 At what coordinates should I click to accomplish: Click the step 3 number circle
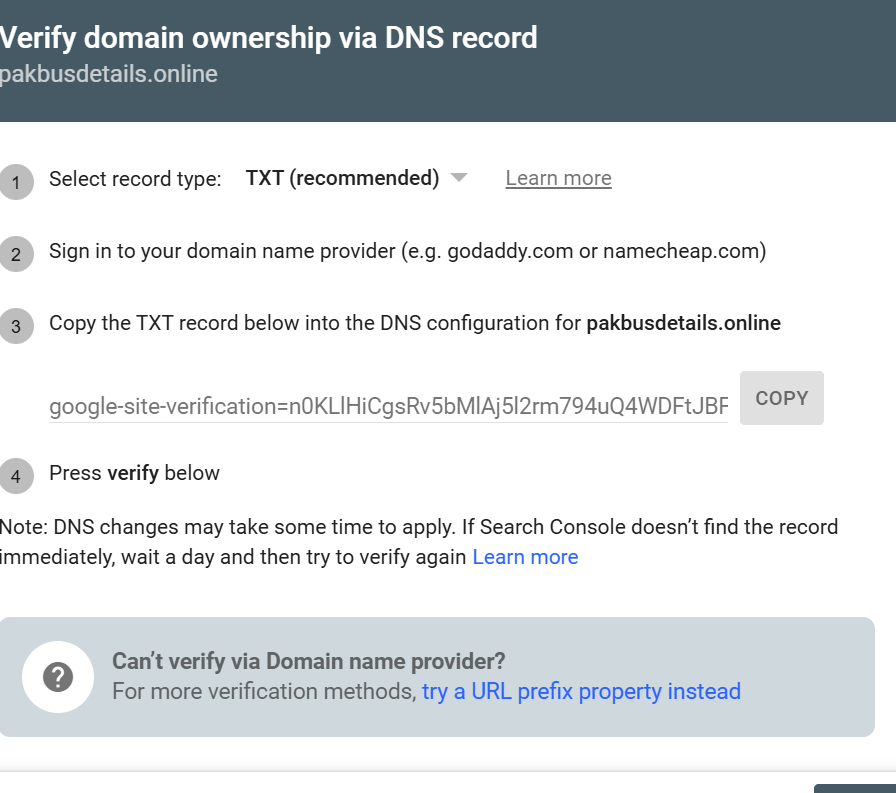coord(16,326)
